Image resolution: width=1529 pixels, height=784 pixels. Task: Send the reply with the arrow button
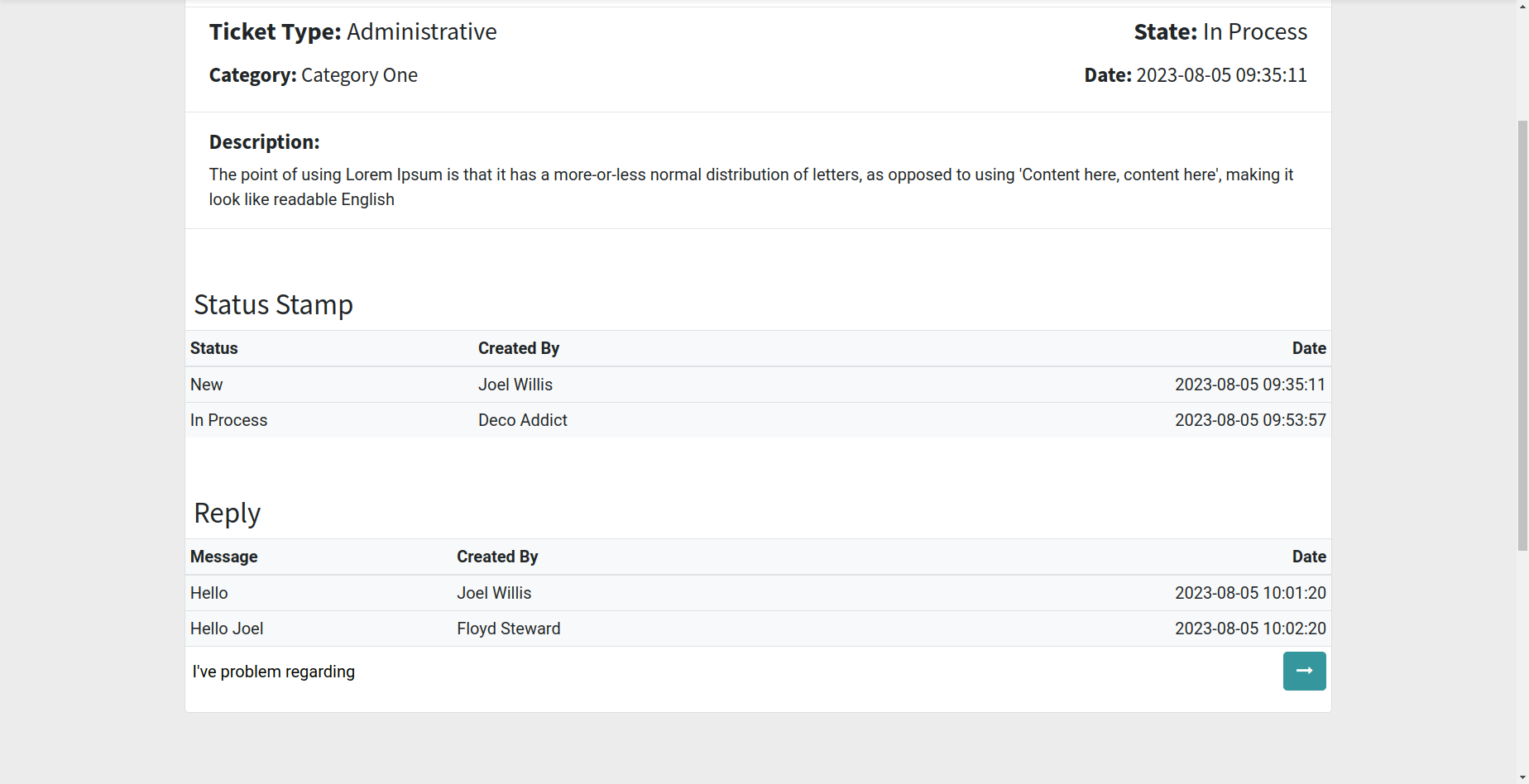click(1304, 671)
